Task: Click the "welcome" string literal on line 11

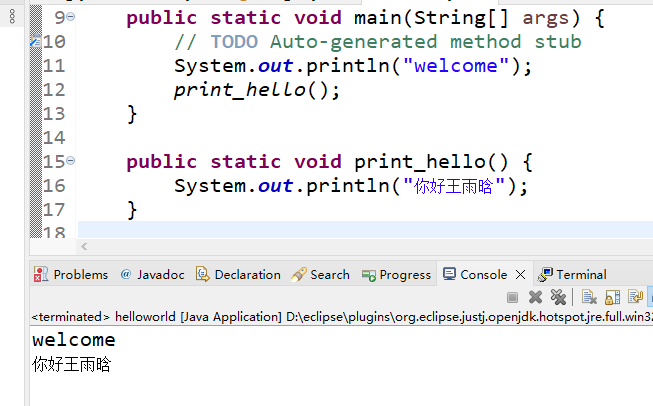Action: tap(456, 66)
